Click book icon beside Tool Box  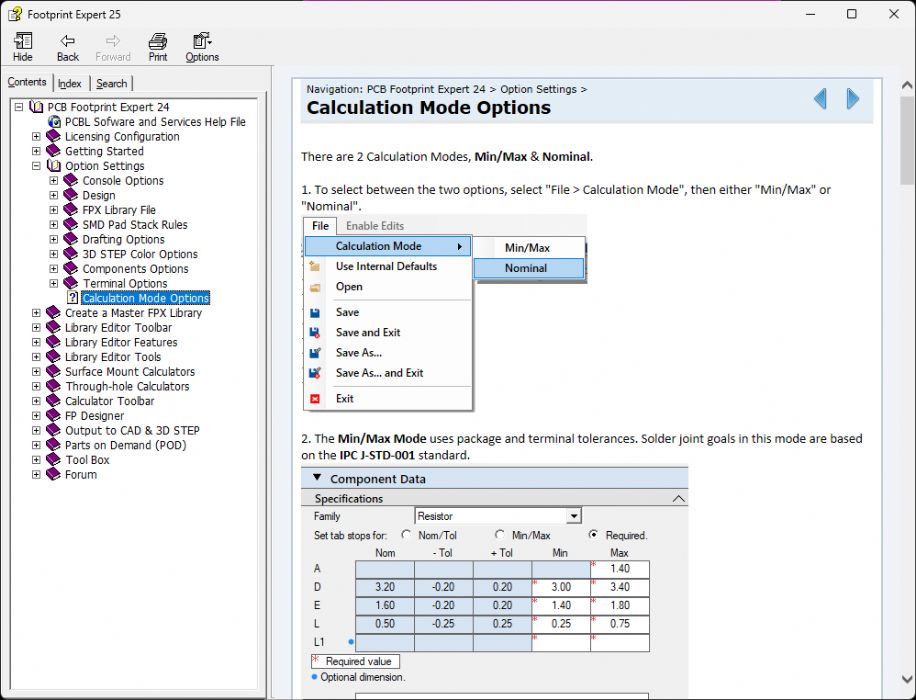pyautogui.click(x=53, y=460)
